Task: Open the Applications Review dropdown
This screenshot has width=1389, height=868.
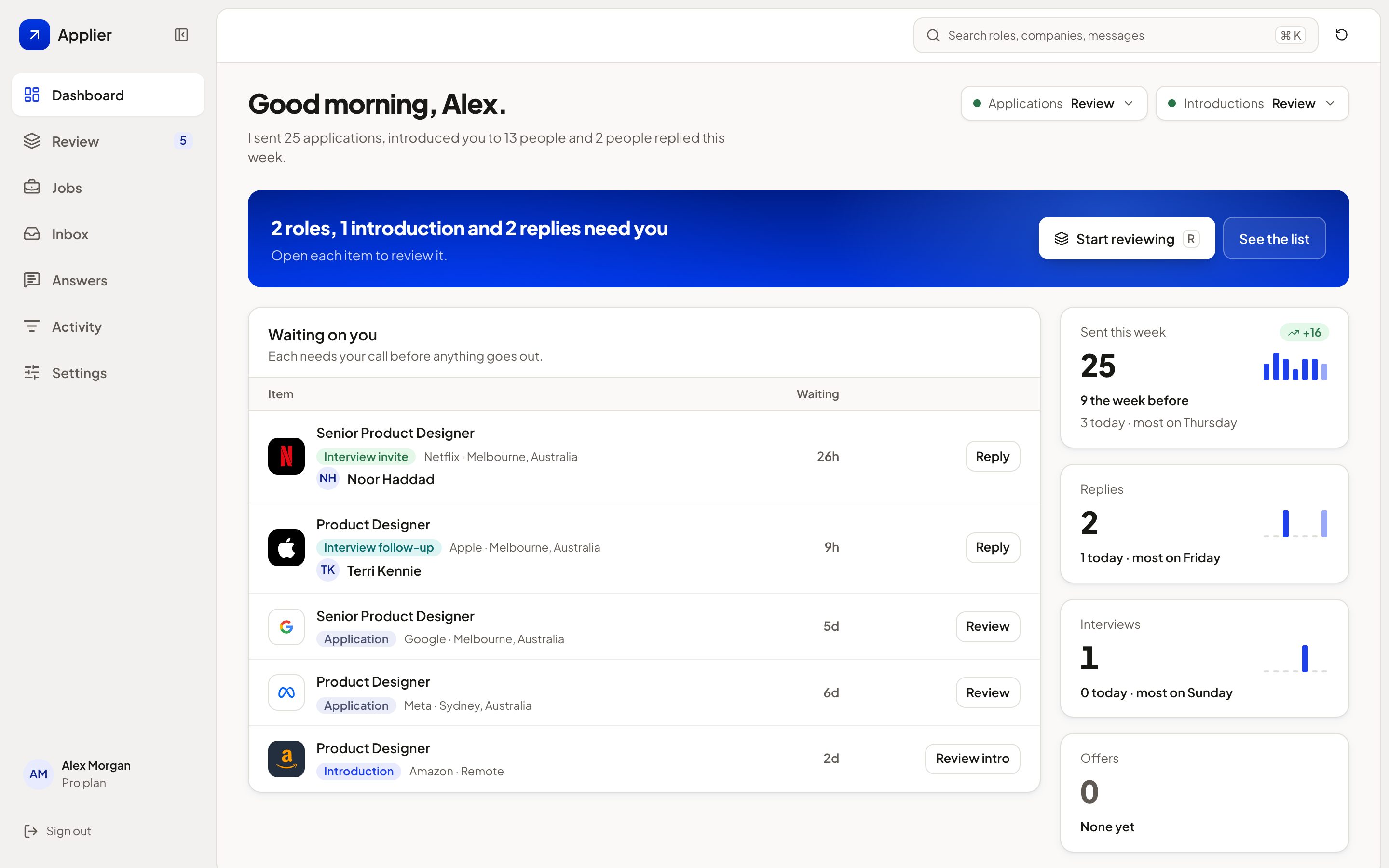Action: point(1054,103)
